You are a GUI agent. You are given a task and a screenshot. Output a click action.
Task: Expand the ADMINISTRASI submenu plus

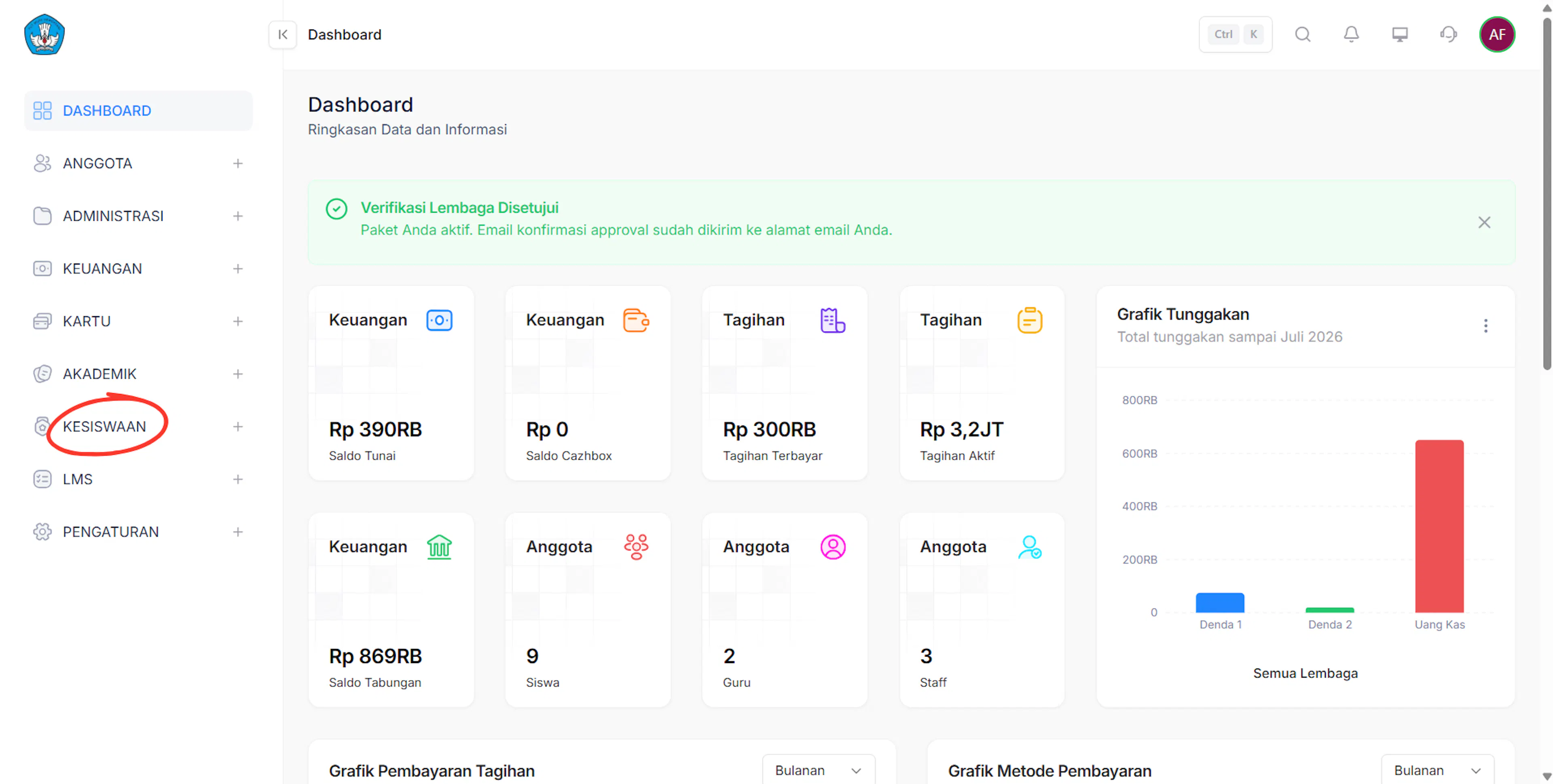tap(238, 216)
